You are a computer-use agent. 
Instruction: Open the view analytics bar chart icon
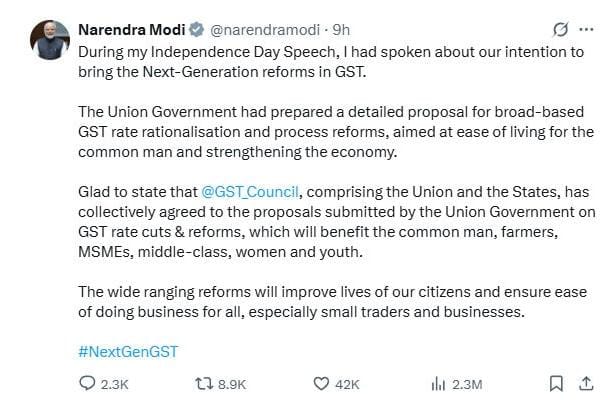437,383
